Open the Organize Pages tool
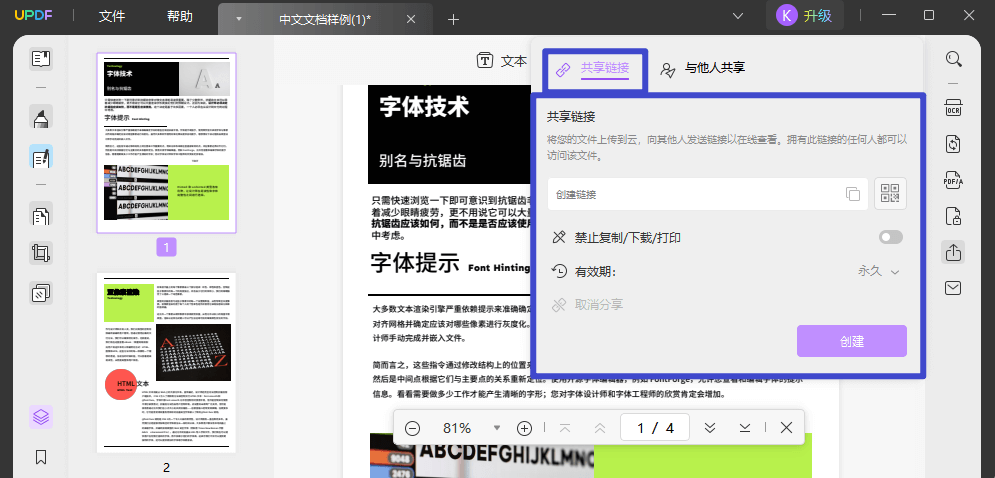This screenshot has width=995, height=478. (x=41, y=215)
